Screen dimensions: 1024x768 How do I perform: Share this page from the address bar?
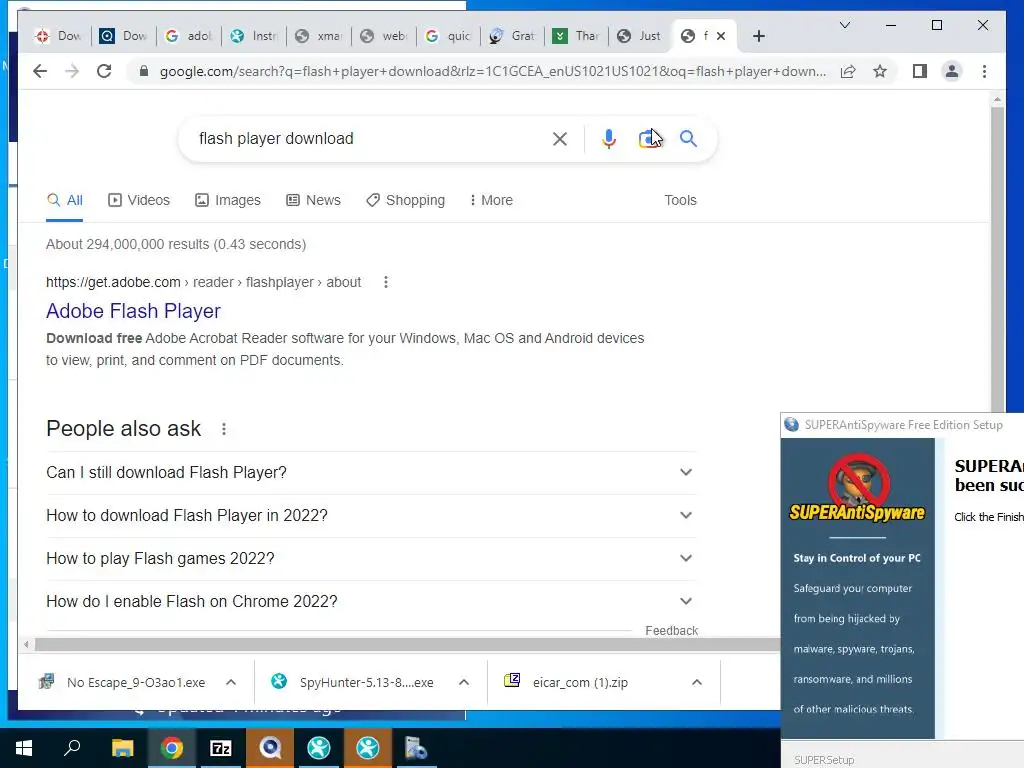point(848,71)
